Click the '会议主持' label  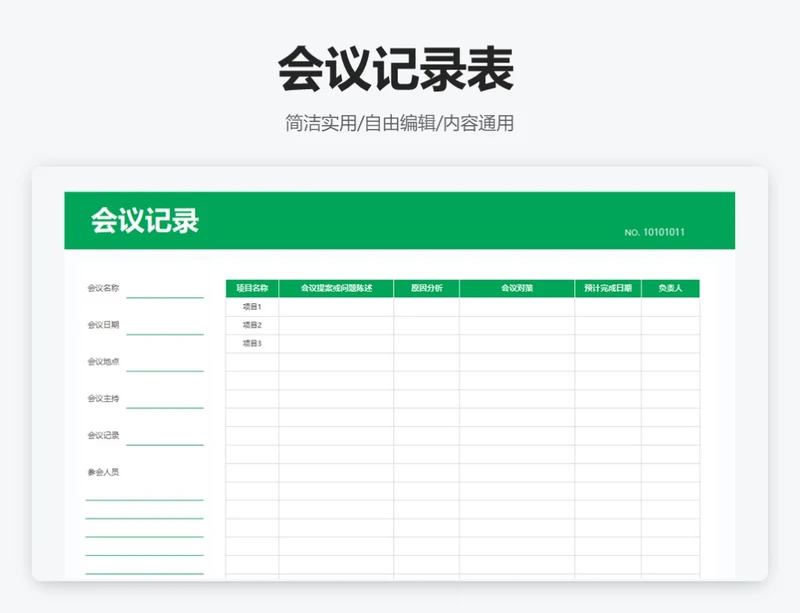(x=103, y=398)
